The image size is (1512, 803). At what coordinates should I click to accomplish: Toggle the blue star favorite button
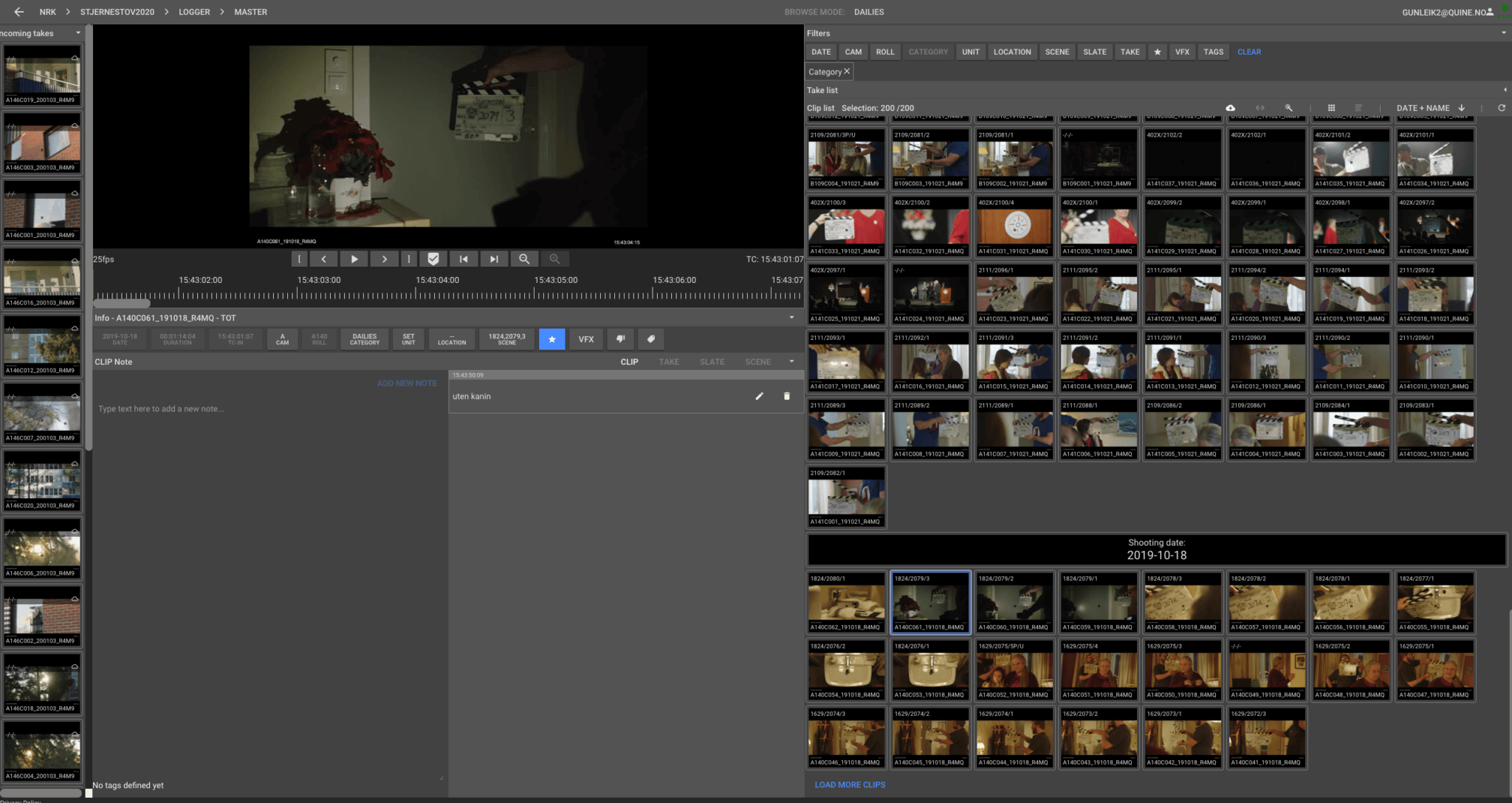(551, 339)
